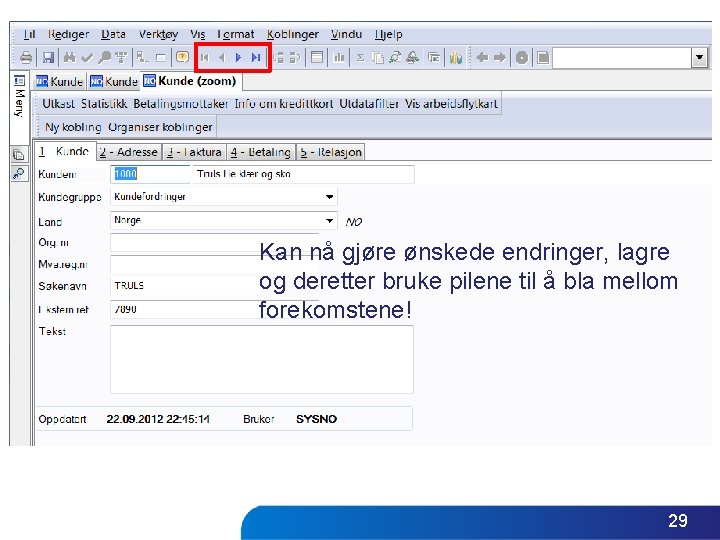Switch to the first Kunde window tab

(x=60, y=82)
